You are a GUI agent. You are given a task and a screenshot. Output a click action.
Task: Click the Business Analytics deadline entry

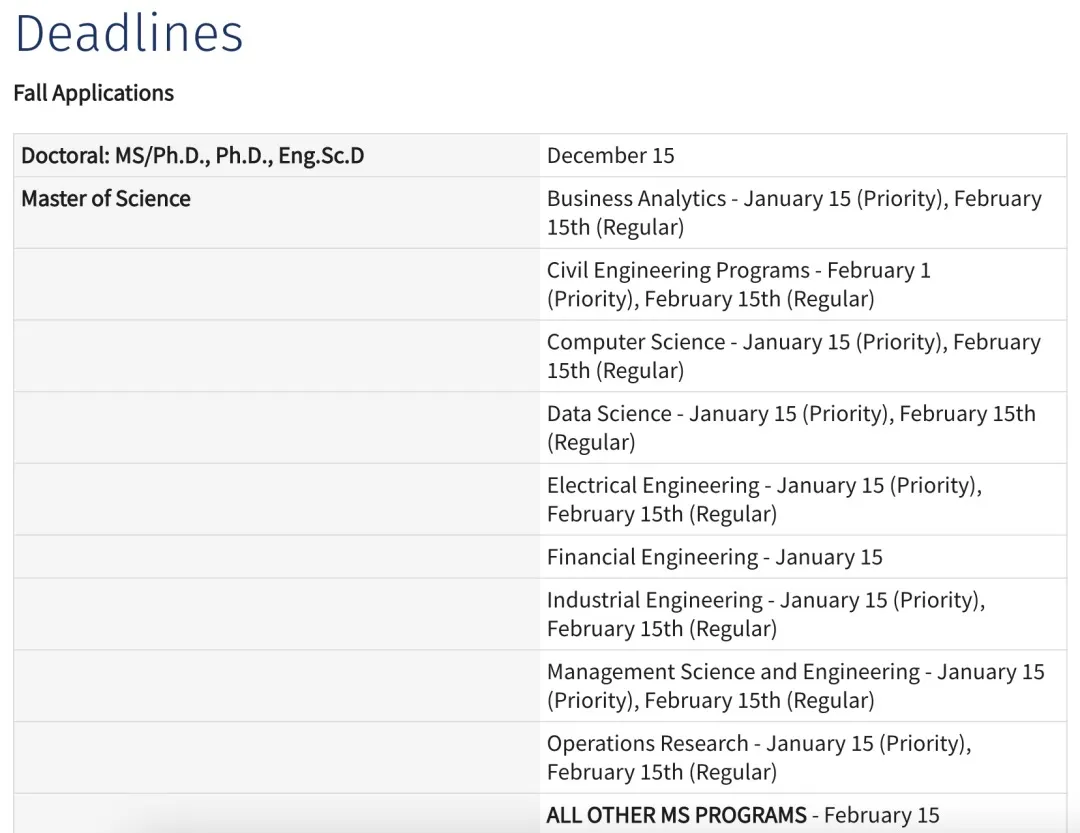coord(794,212)
